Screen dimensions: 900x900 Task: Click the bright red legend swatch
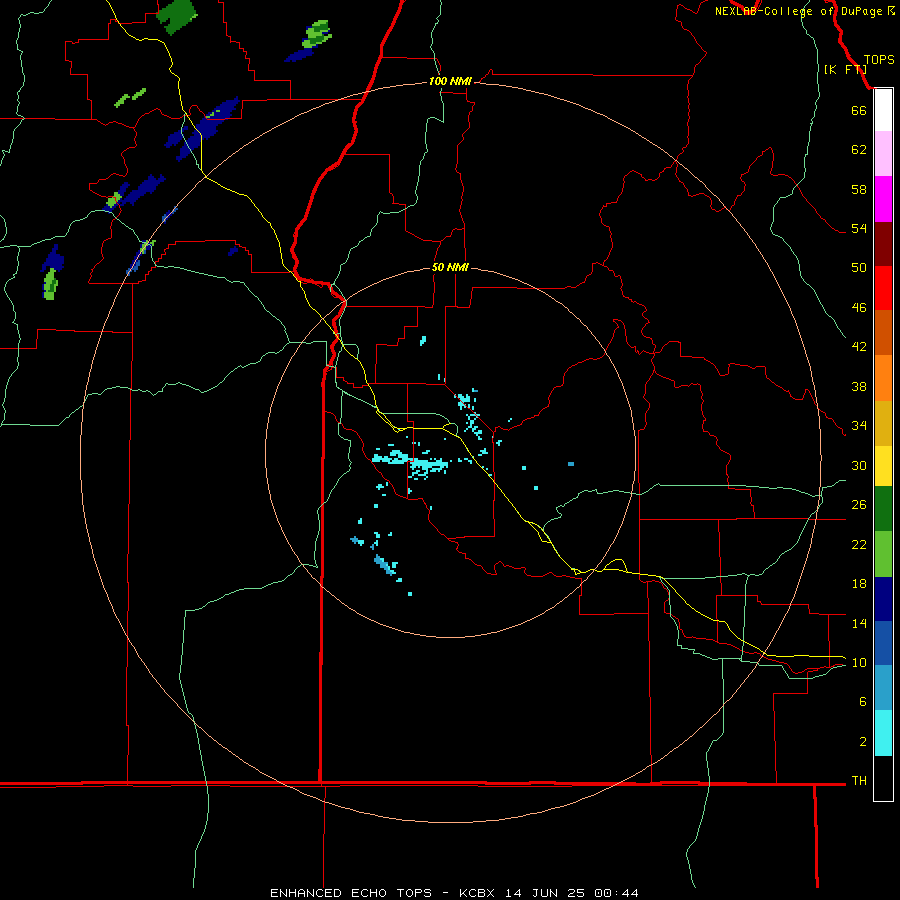pos(883,288)
